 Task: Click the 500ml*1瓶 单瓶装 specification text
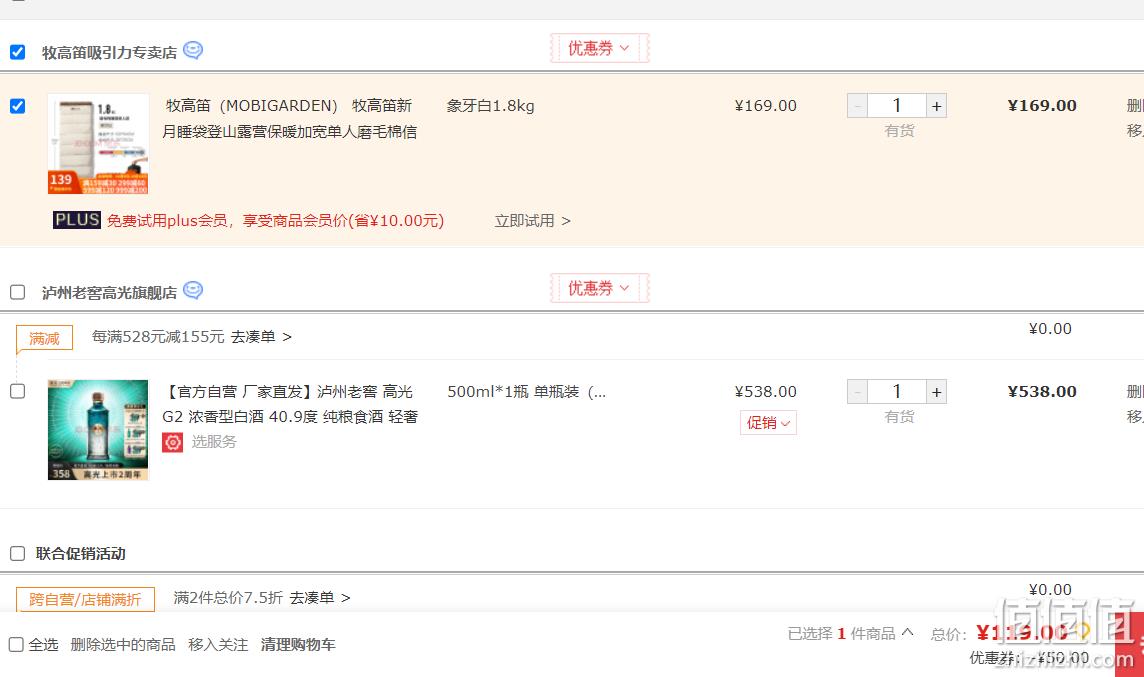(526, 392)
